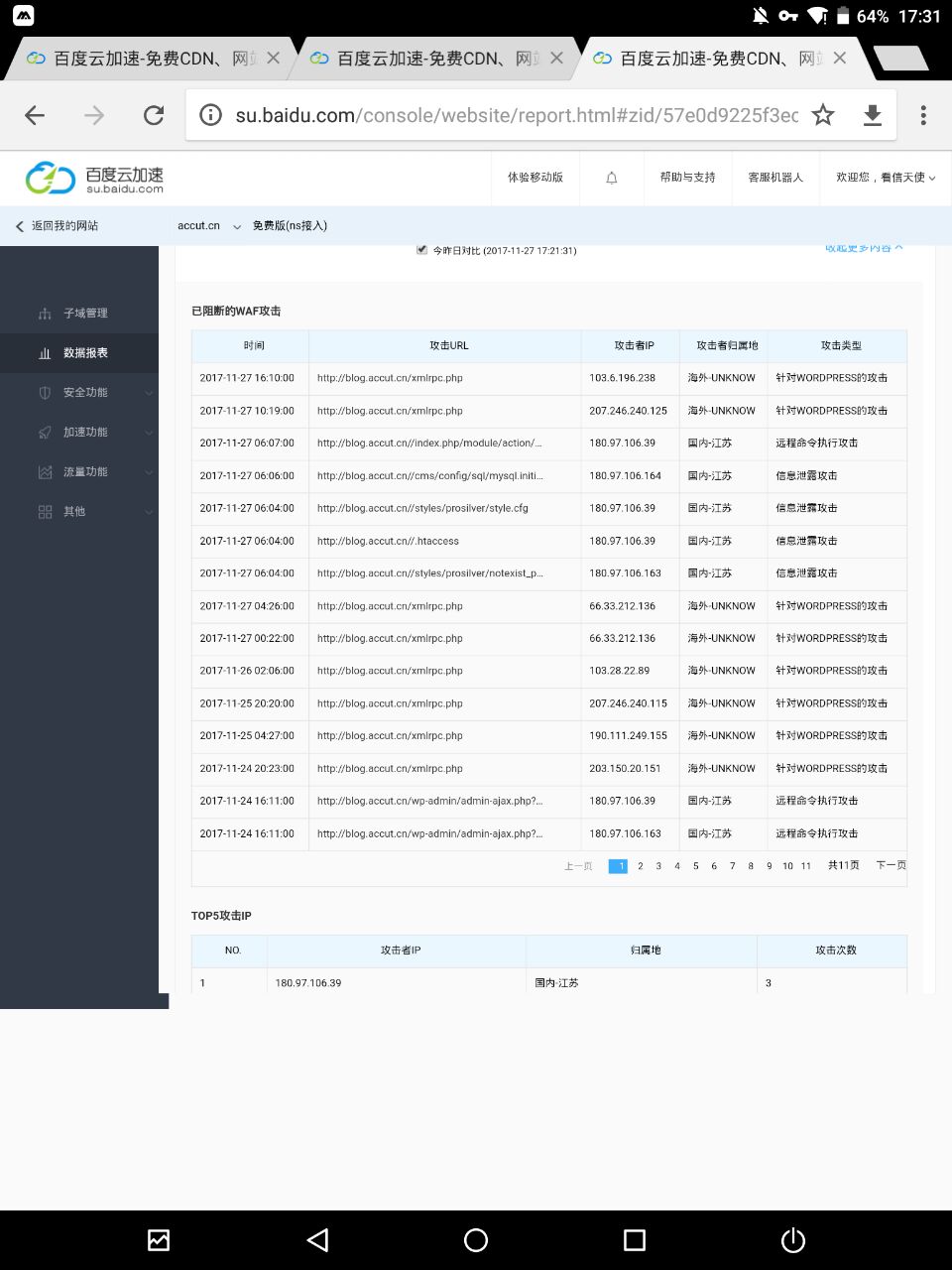
Task: Expand the 安全功能 sidebar menu
Action: (x=85, y=392)
